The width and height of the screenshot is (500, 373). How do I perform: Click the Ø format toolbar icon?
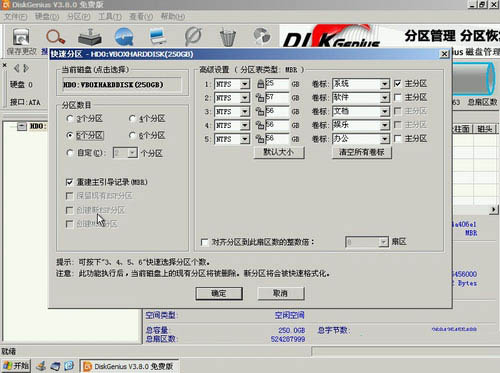tap(193, 37)
